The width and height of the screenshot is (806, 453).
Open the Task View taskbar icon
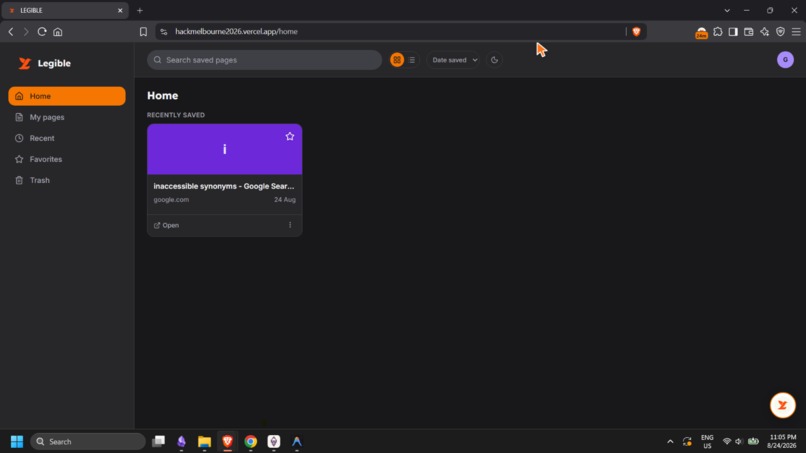(158, 442)
